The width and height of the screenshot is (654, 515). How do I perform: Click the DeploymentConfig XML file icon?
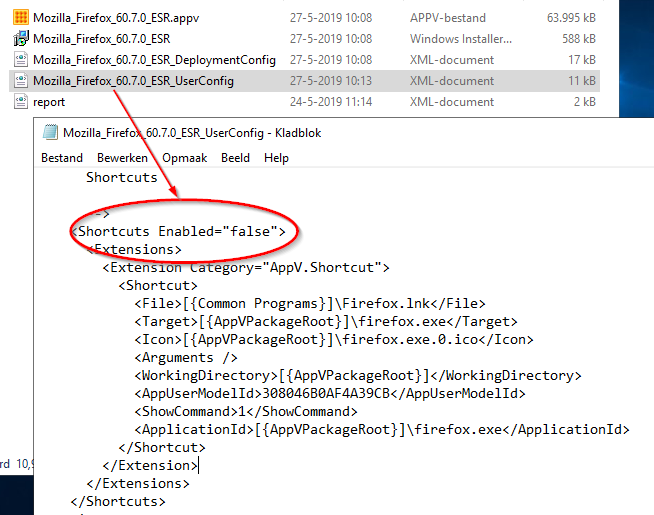coord(20,60)
